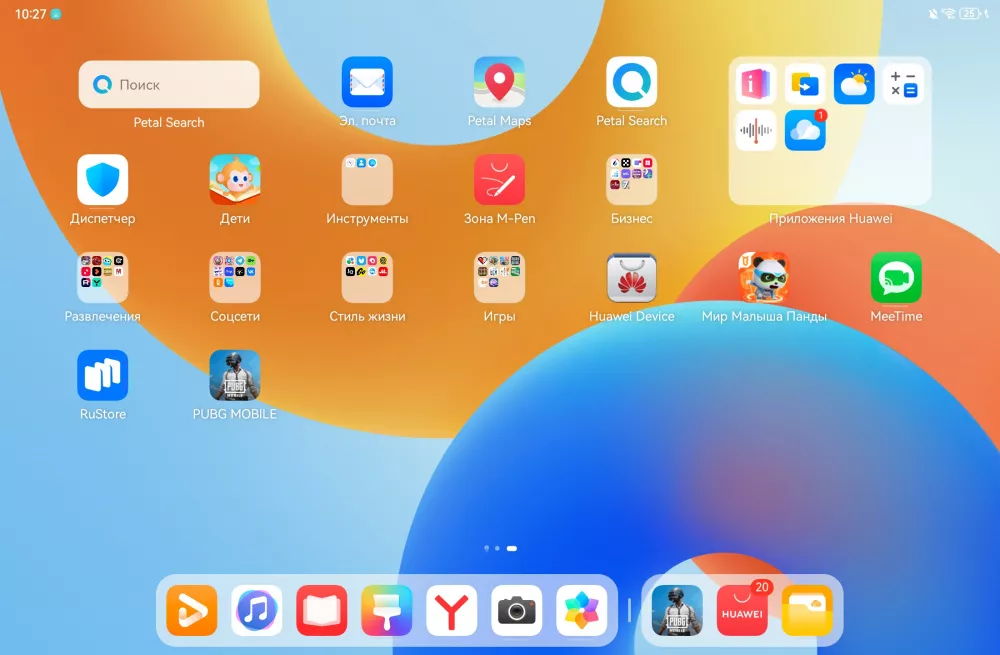Expand the Приложения Huawei large folder
The image size is (1000, 655).
coord(830,131)
